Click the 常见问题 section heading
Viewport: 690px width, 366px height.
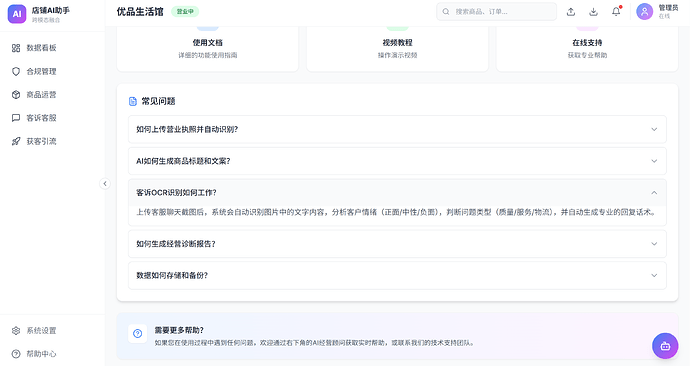click(x=158, y=101)
